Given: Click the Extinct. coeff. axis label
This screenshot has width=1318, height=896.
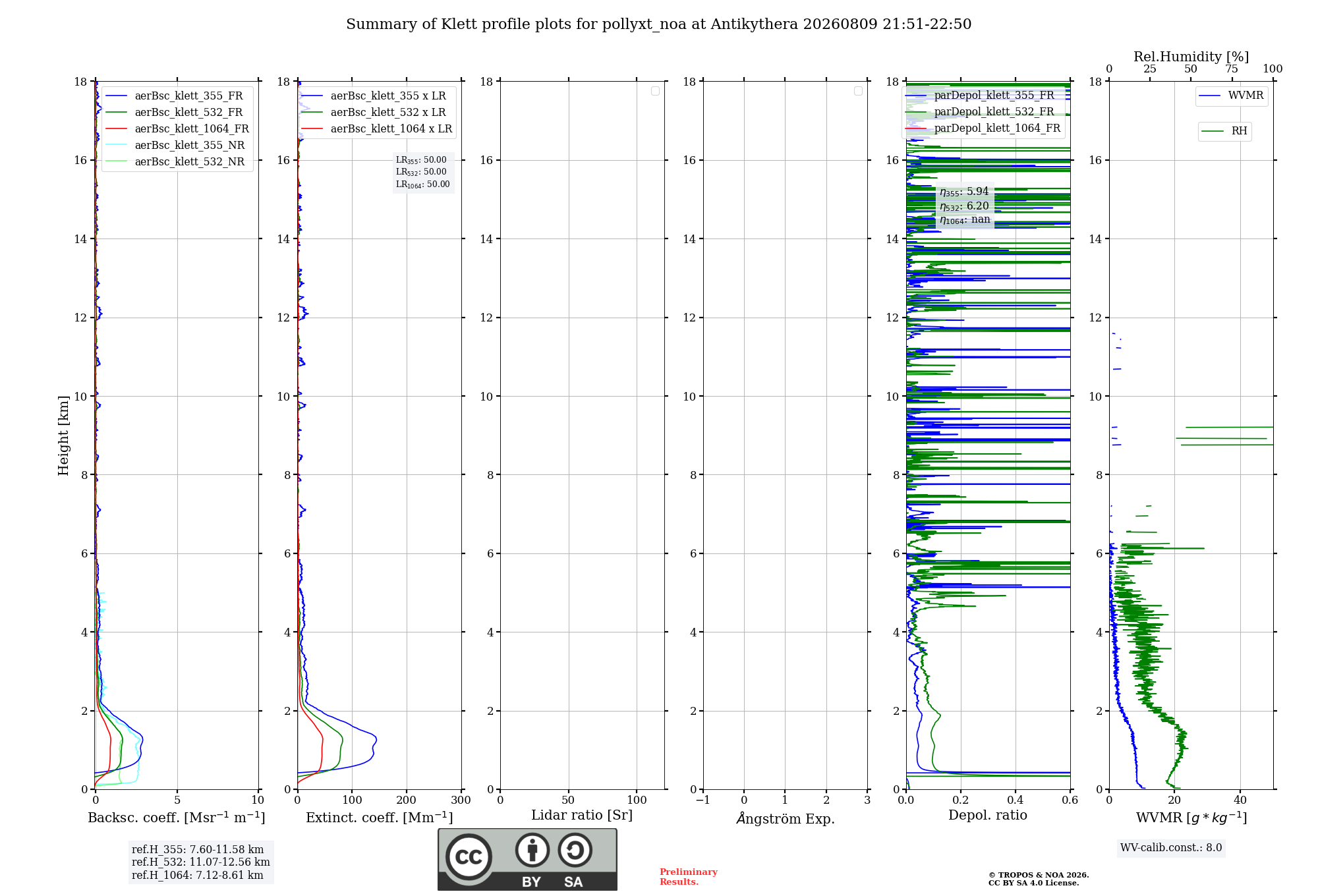Looking at the screenshot, I should point(380,818).
